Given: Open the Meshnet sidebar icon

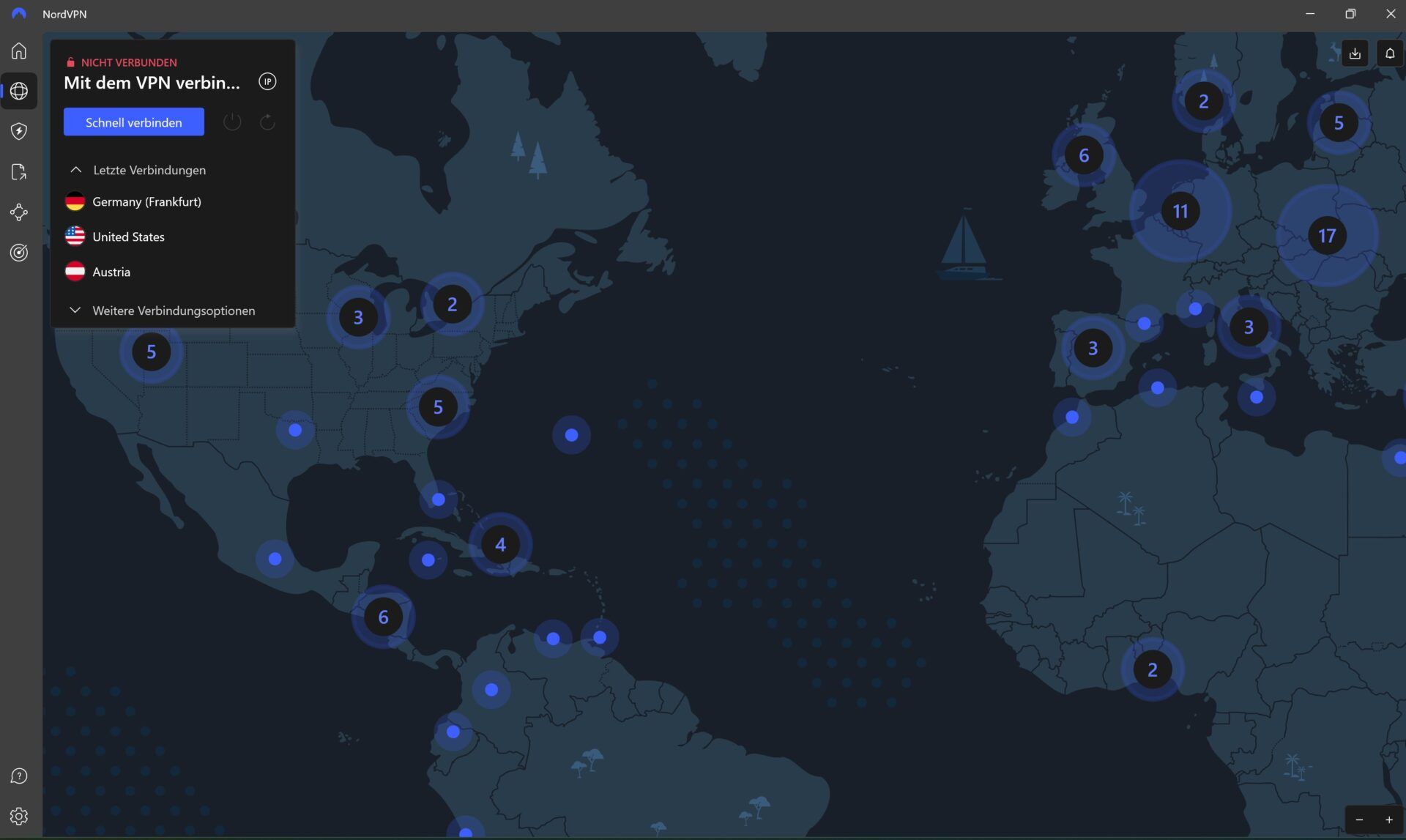Looking at the screenshot, I should point(19,212).
